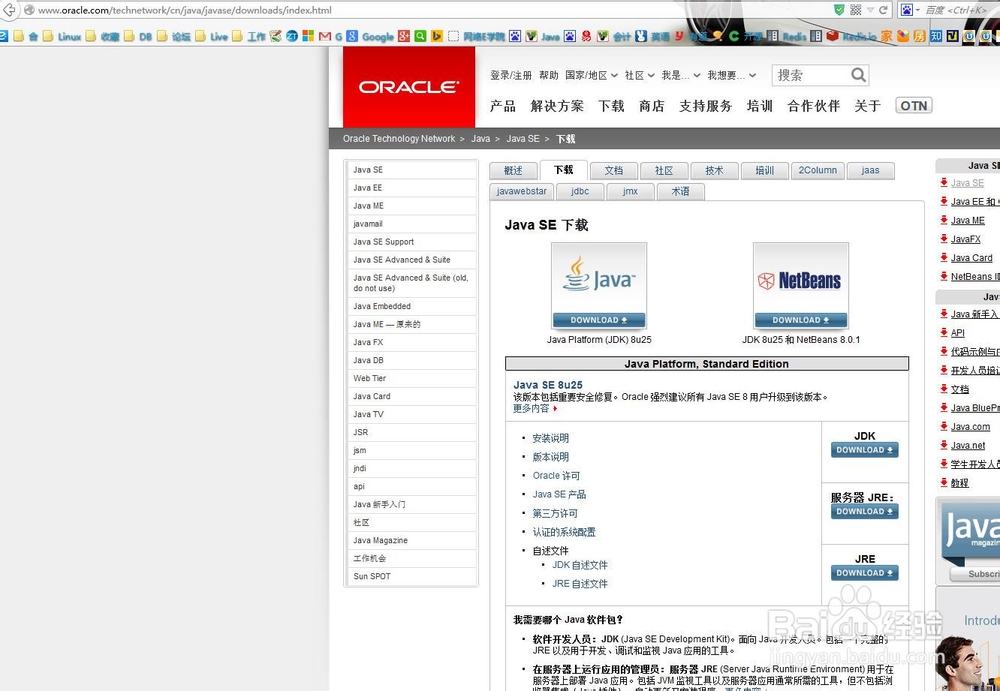Click the Microsoft Windows logo bookmark
1000x691 pixels.
click(x=308, y=36)
